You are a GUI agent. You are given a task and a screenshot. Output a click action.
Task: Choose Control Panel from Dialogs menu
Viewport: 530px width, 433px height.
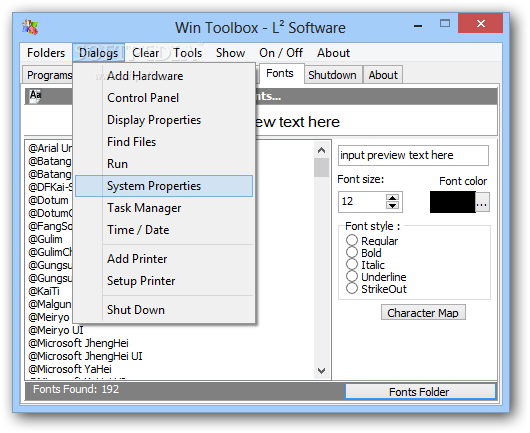[164, 98]
